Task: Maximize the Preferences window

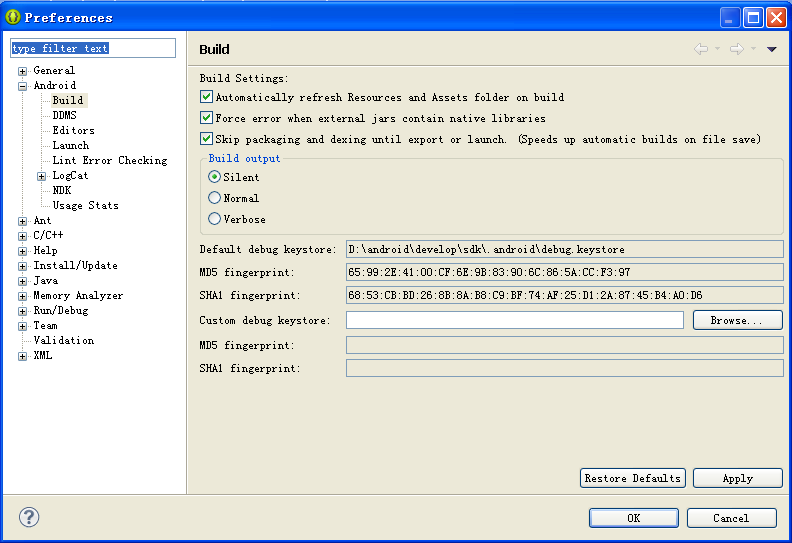Action: (753, 18)
